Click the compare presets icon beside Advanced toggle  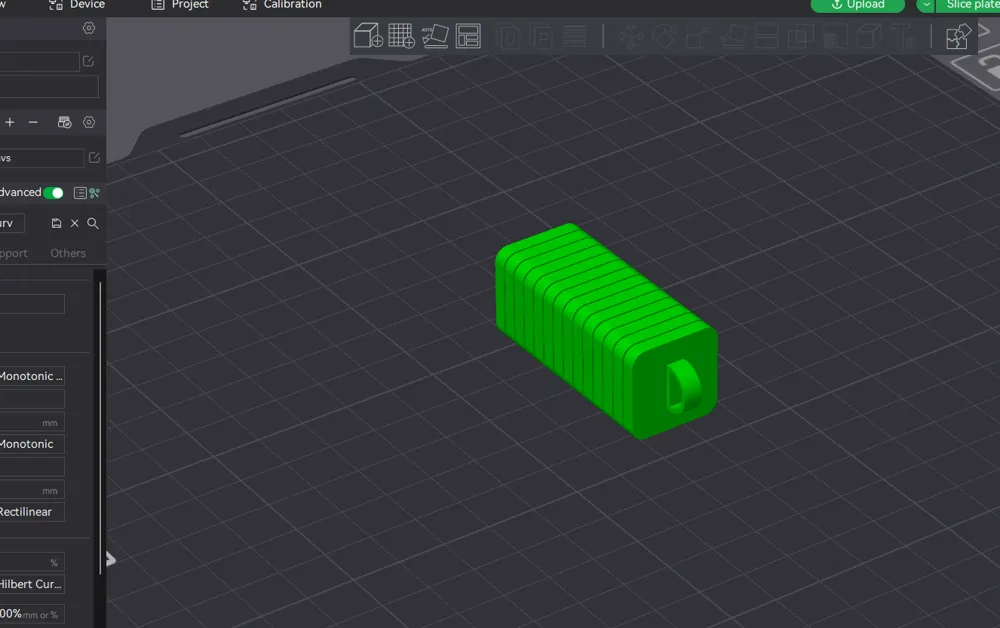point(95,193)
